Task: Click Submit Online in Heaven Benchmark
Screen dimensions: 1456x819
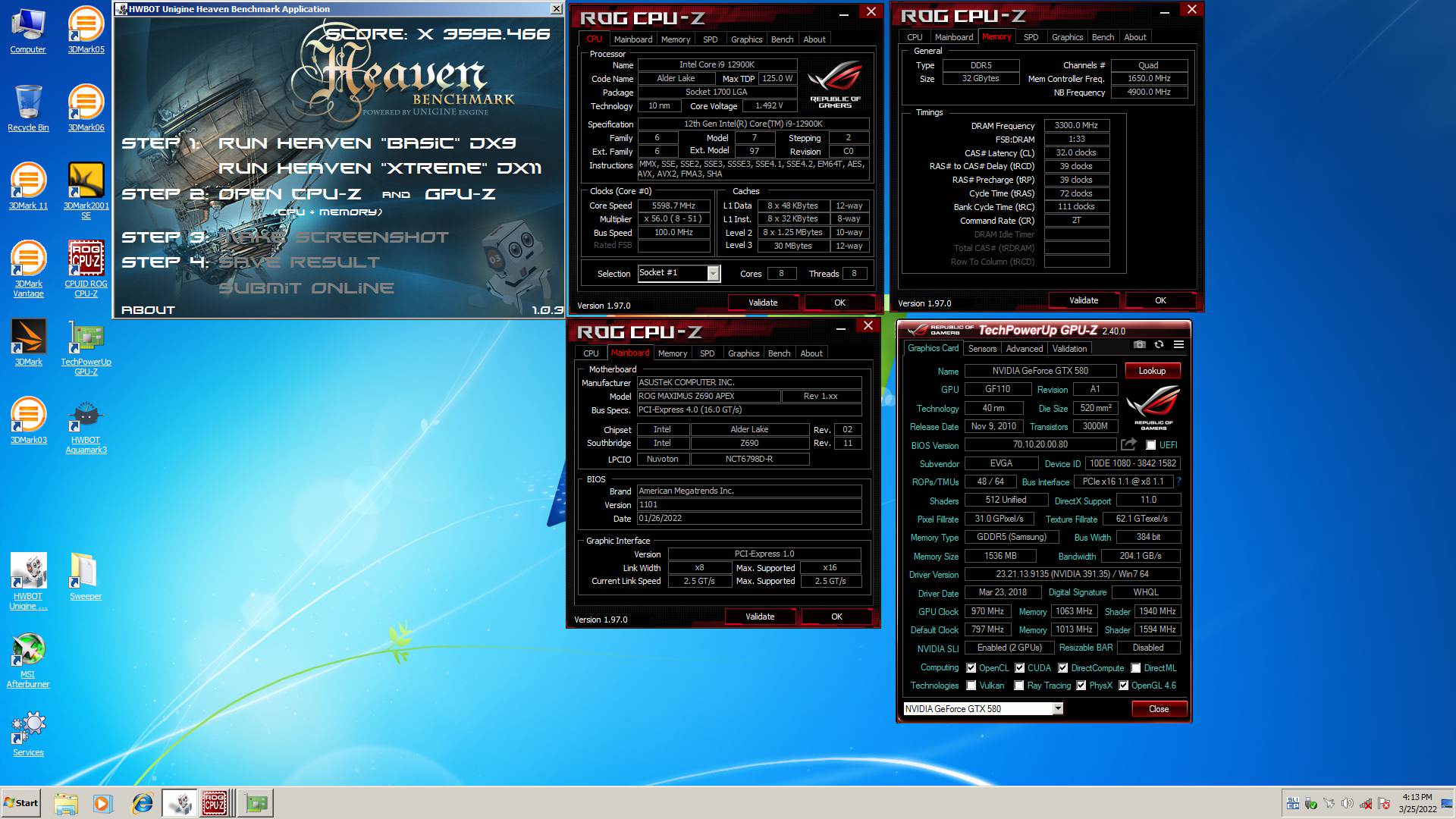Action: point(306,288)
